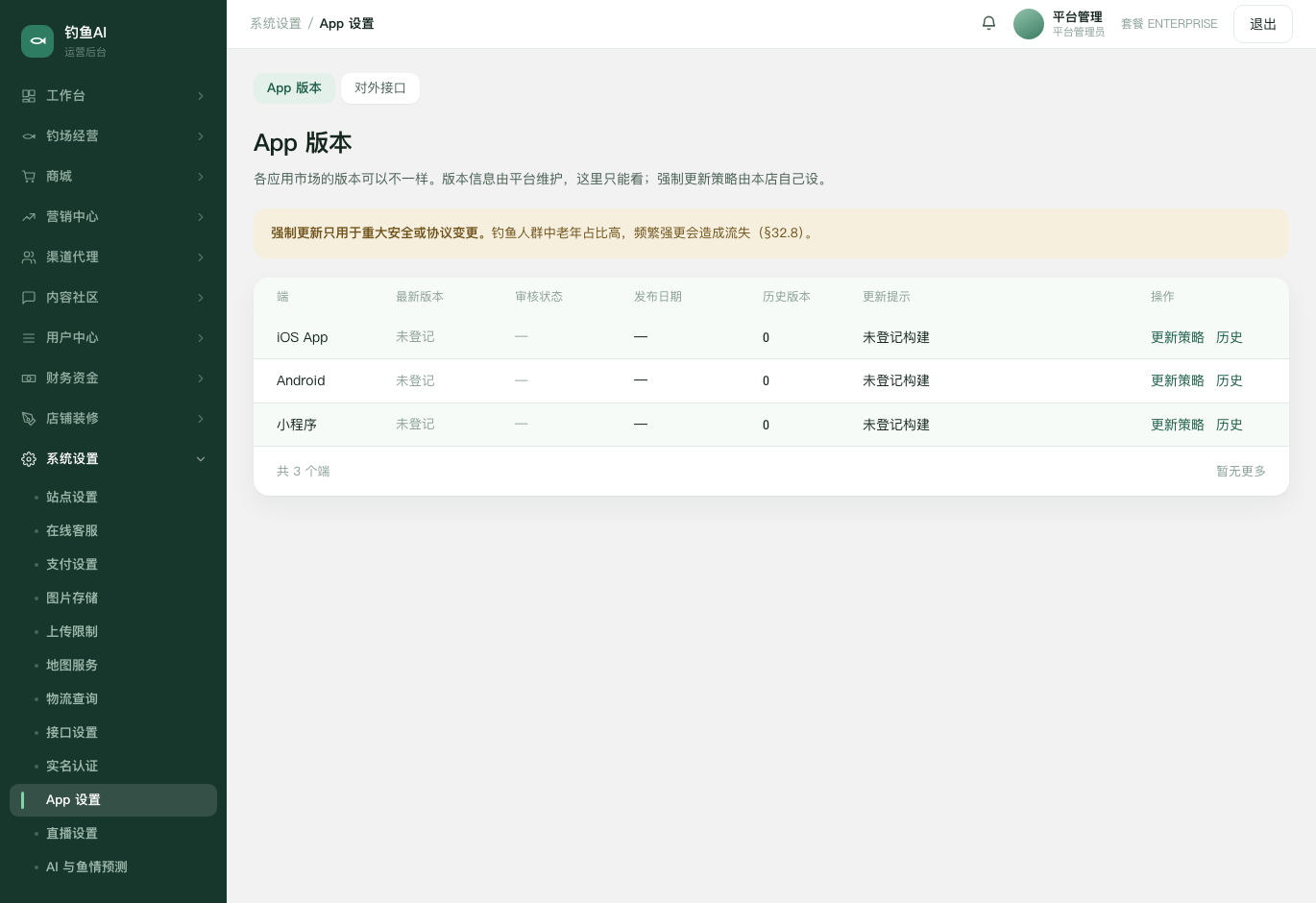1316x903 pixels.
Task: Open 更新策略 for 小程序
Action: (1178, 425)
